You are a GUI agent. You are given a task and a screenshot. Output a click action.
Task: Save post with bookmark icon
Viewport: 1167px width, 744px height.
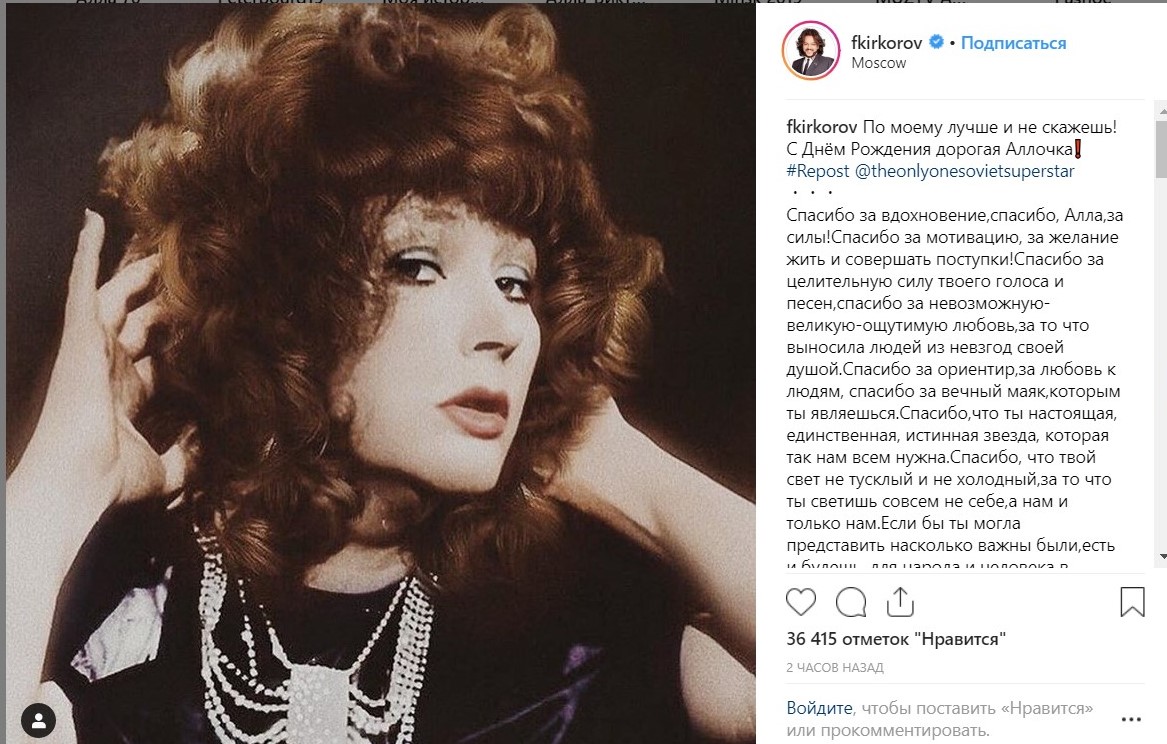click(1132, 602)
